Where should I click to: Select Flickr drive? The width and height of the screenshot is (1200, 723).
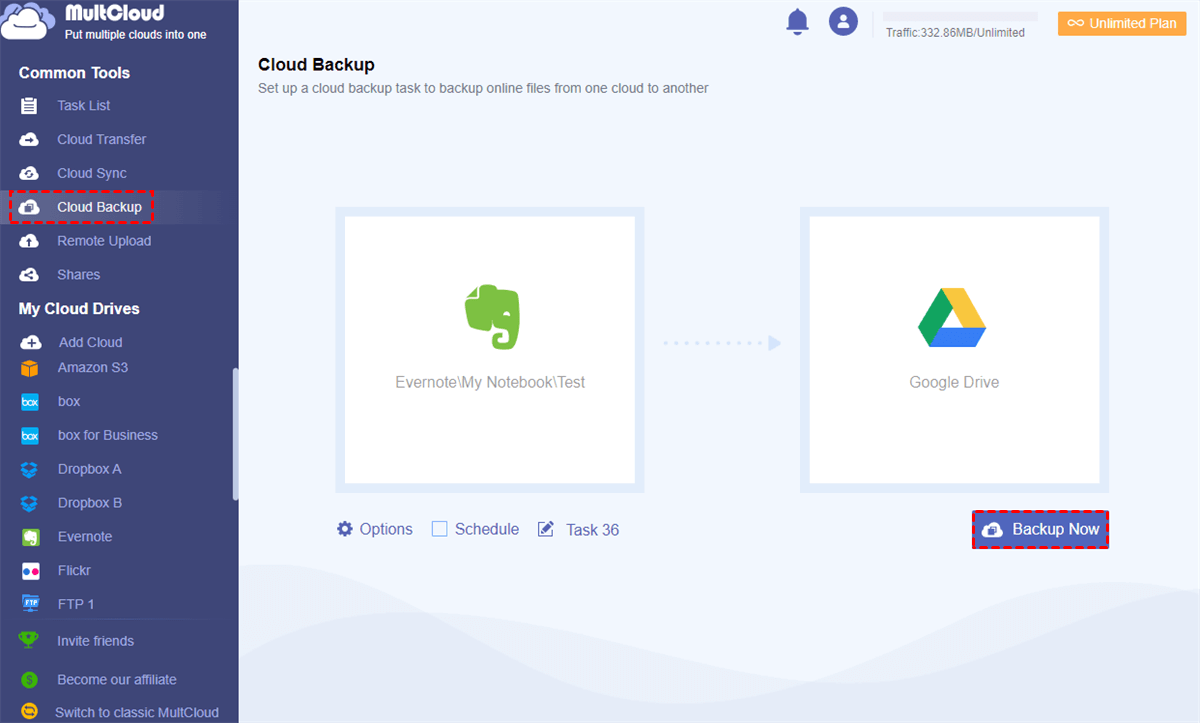(74, 571)
